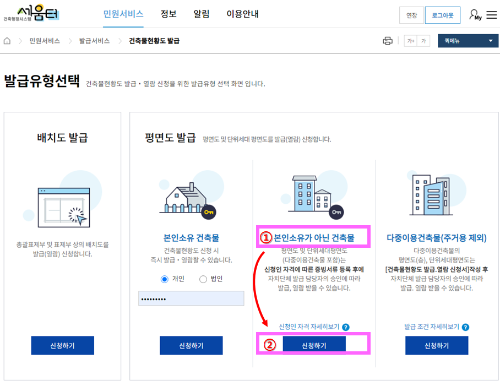Click 신청하기 under 본인소유 건축물
The height and width of the screenshot is (381, 500).
coord(191,346)
